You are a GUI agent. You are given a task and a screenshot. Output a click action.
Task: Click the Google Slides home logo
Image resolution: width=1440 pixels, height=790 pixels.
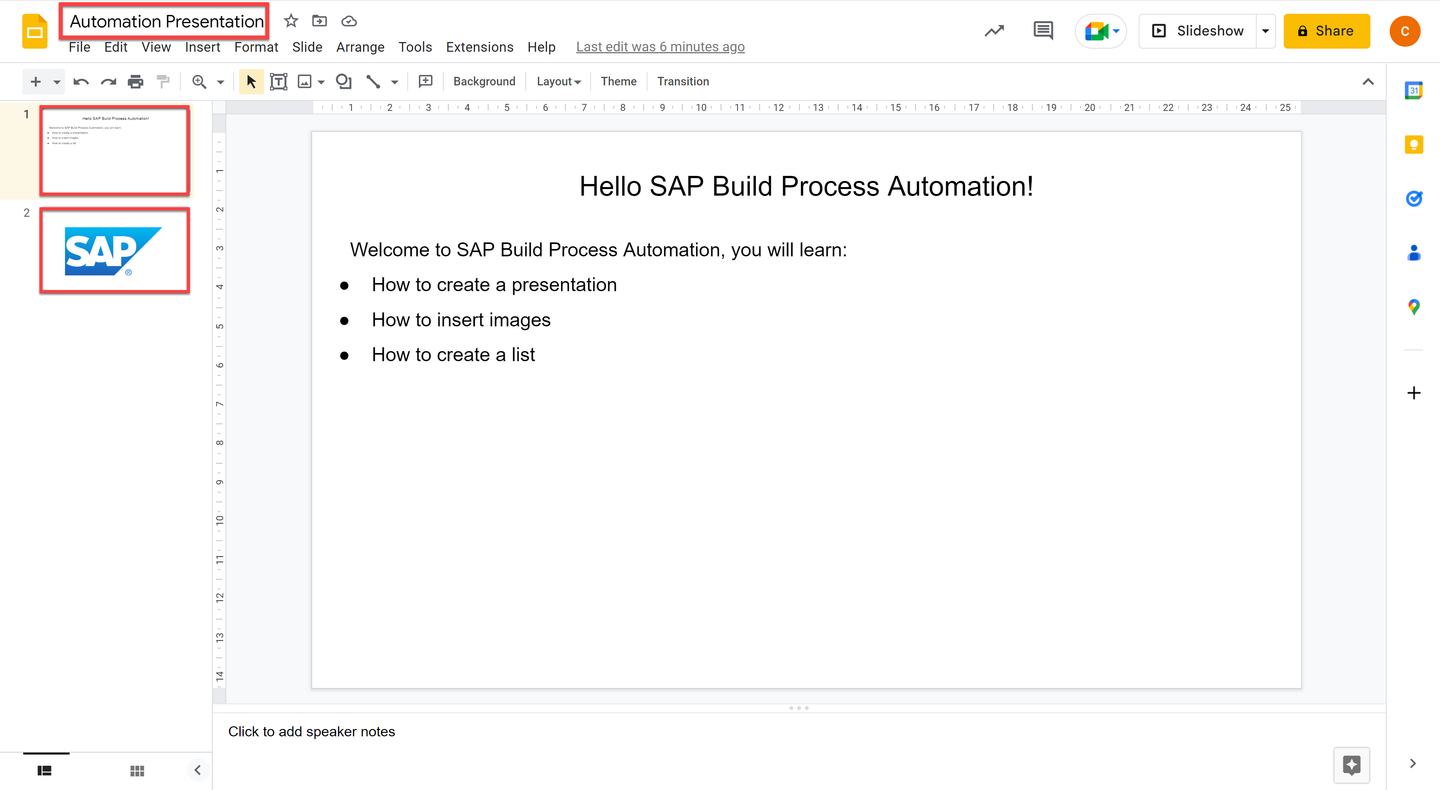click(35, 31)
